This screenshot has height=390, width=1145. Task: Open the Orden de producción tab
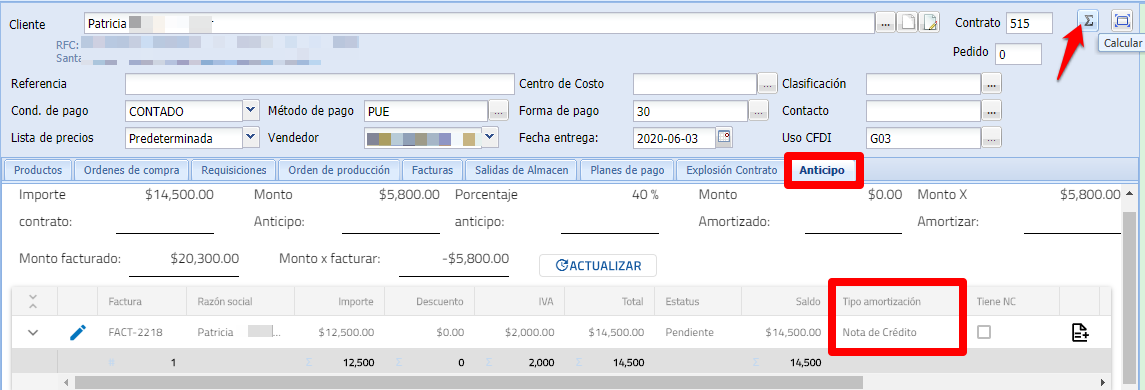click(x=339, y=170)
